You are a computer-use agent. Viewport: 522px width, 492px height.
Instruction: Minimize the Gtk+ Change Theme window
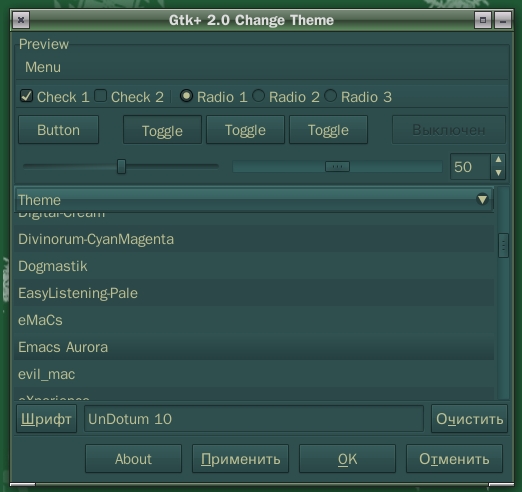click(503, 20)
